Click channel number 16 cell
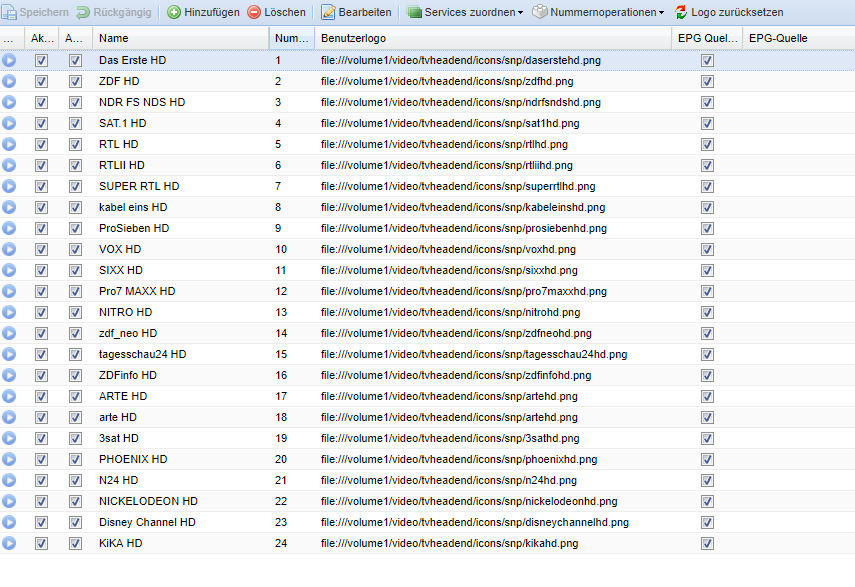Viewport: 855px width, 587px height. pos(292,375)
